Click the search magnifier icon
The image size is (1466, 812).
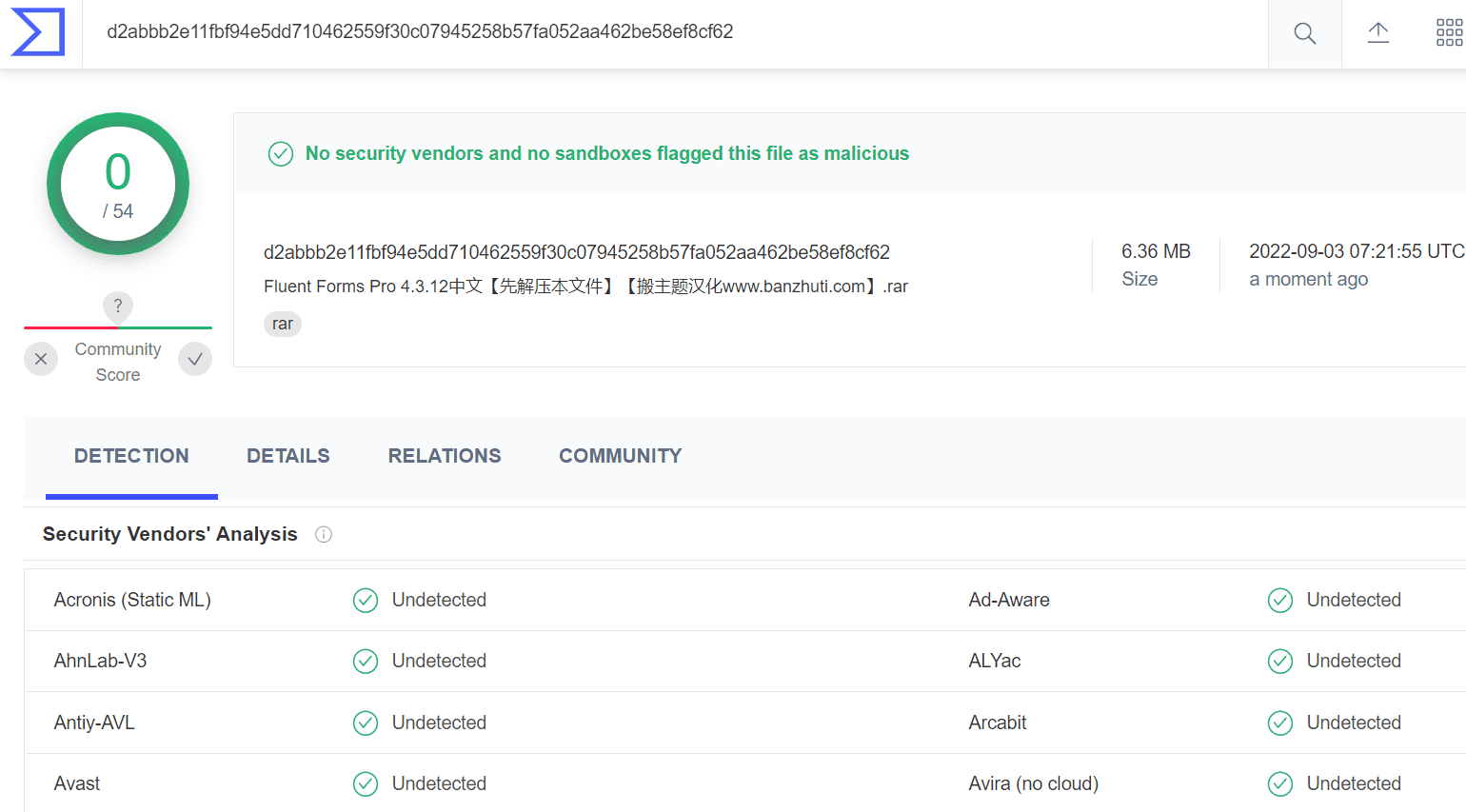1305,34
